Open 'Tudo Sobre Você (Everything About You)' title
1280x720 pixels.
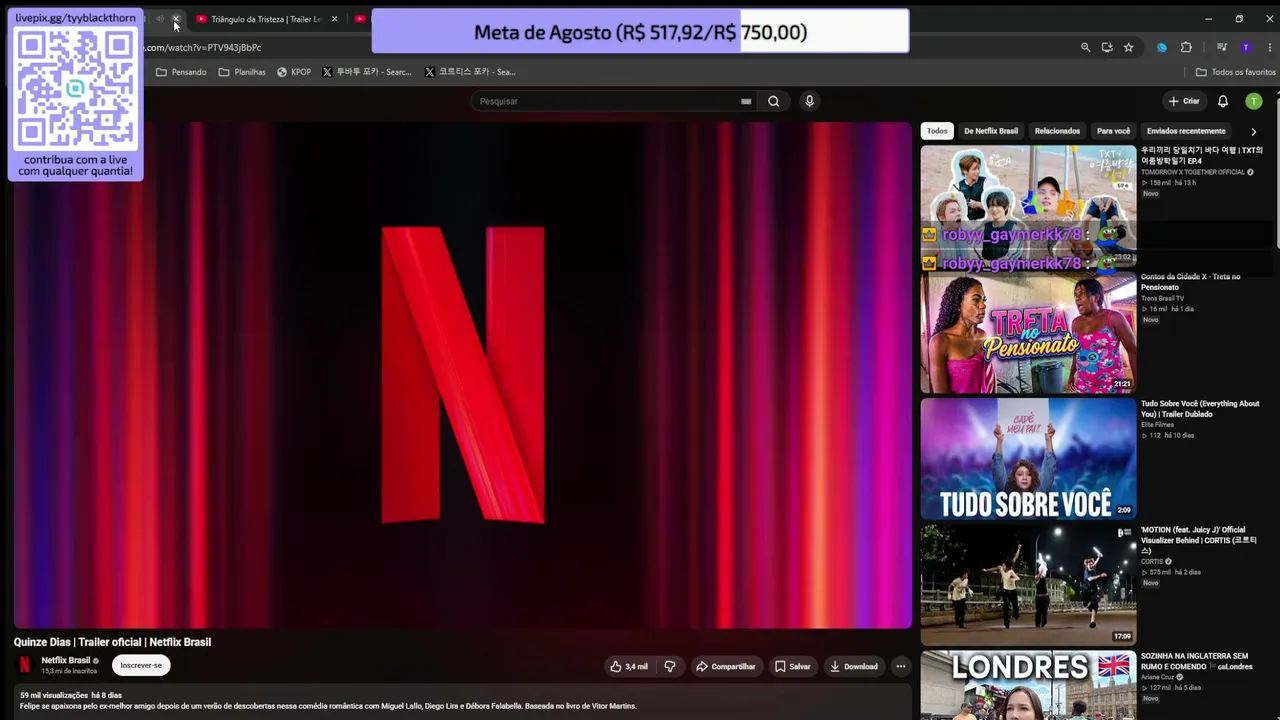(x=1200, y=409)
